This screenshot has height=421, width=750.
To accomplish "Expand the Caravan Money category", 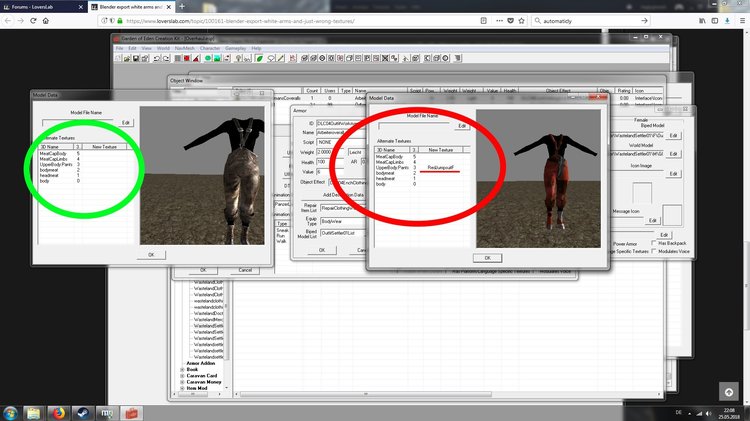I will [182, 382].
